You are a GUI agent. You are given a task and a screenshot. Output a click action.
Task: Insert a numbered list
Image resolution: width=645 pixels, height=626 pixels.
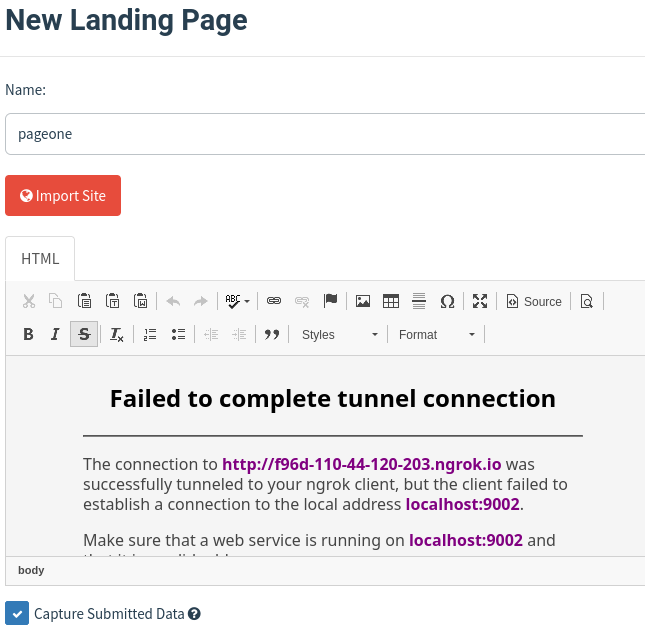click(150, 334)
